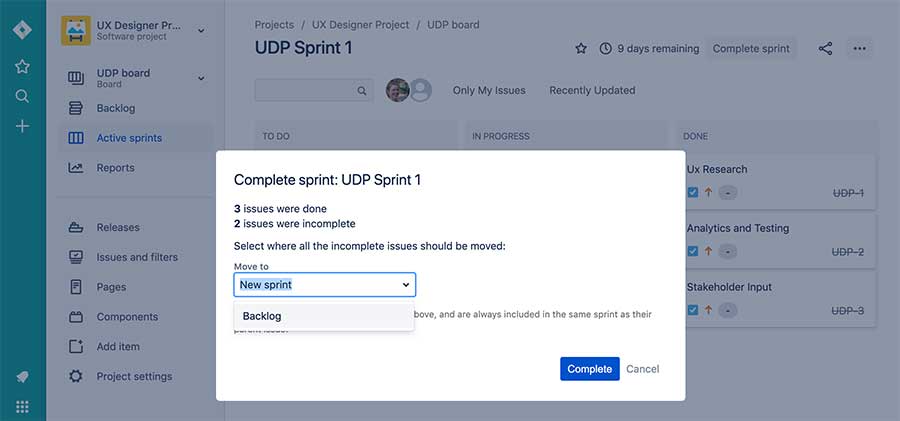900x421 pixels.
Task: Toggle the checkbox on Stakeholder Input card
Action: click(x=693, y=311)
